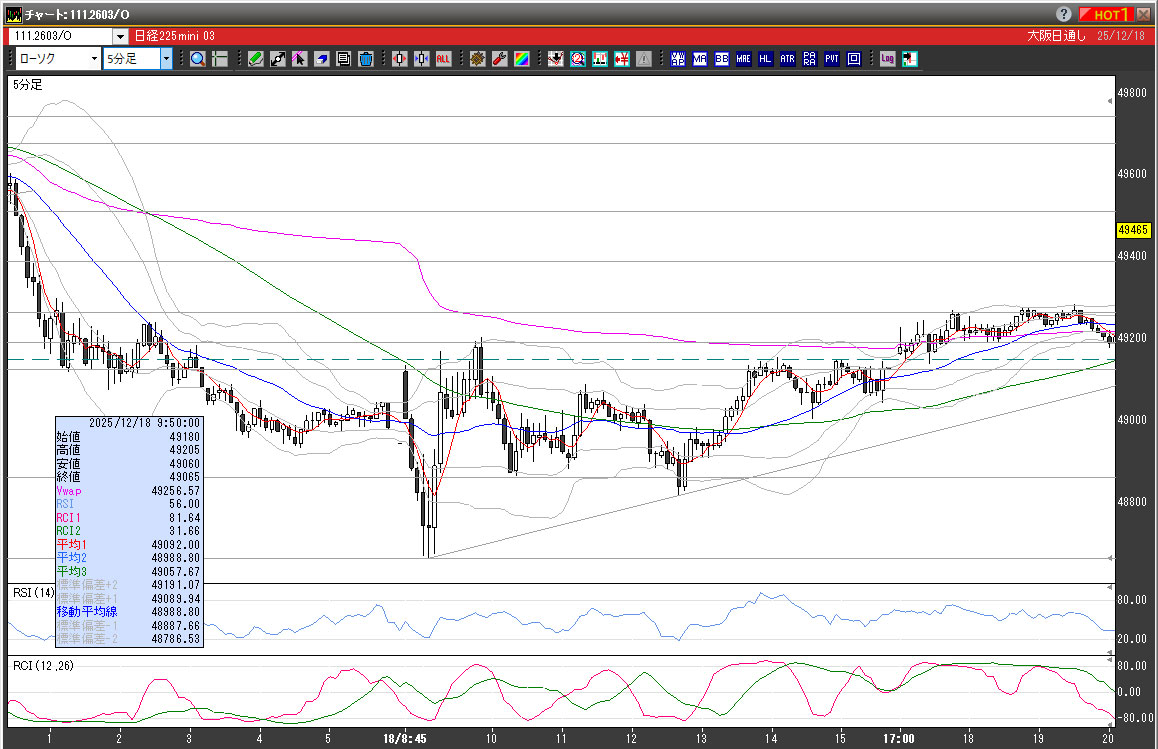Select the trendline pencil drawing tool
Screen dimensions: 1158x749
(256, 59)
